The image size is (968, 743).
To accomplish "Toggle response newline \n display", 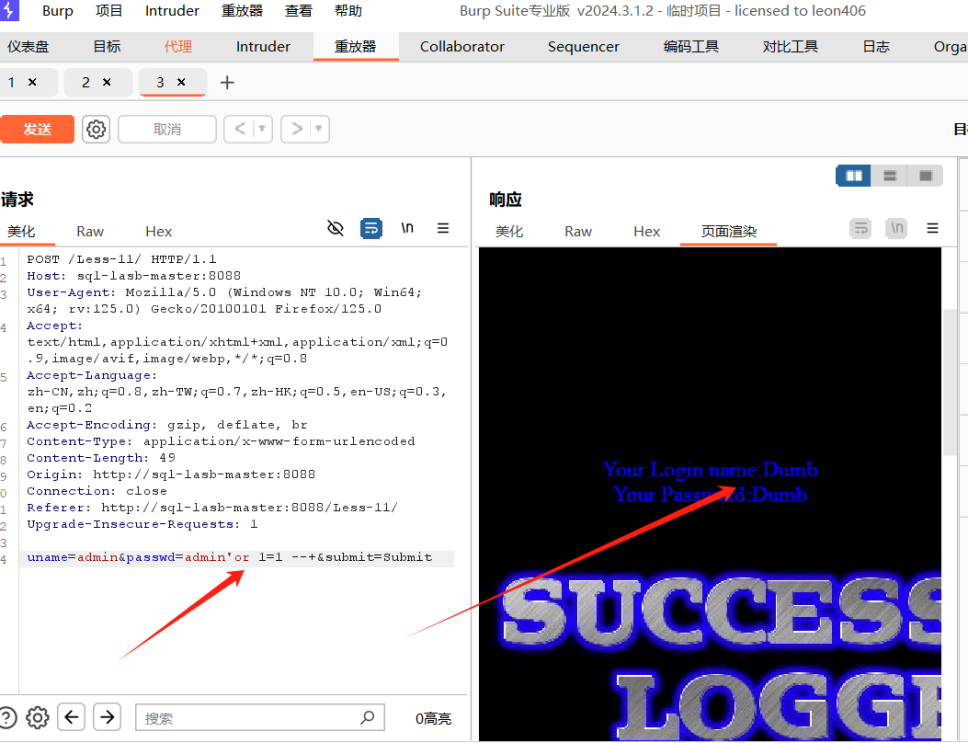I will coord(896,228).
